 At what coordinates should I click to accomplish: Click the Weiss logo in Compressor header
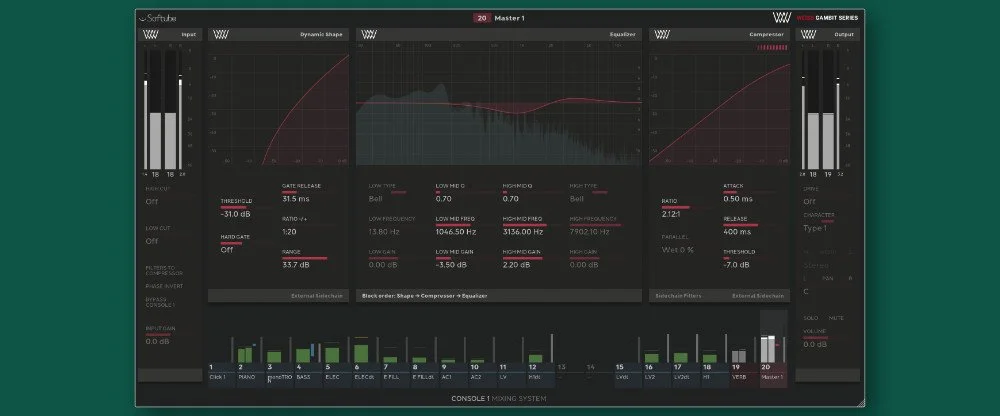[x=662, y=34]
